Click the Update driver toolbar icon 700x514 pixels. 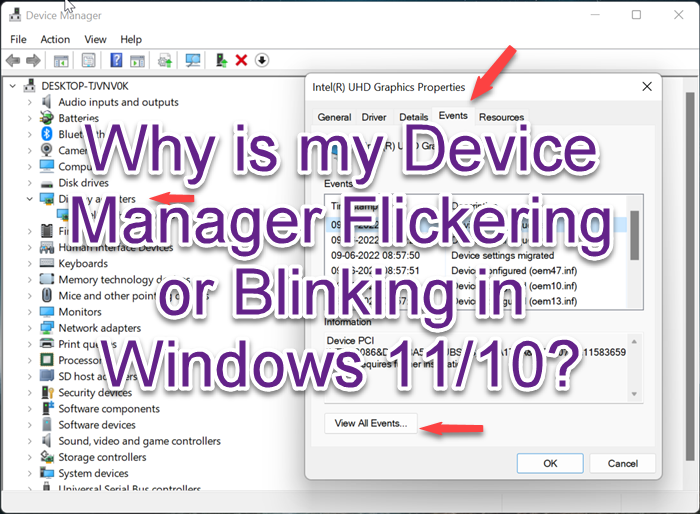tap(165, 60)
